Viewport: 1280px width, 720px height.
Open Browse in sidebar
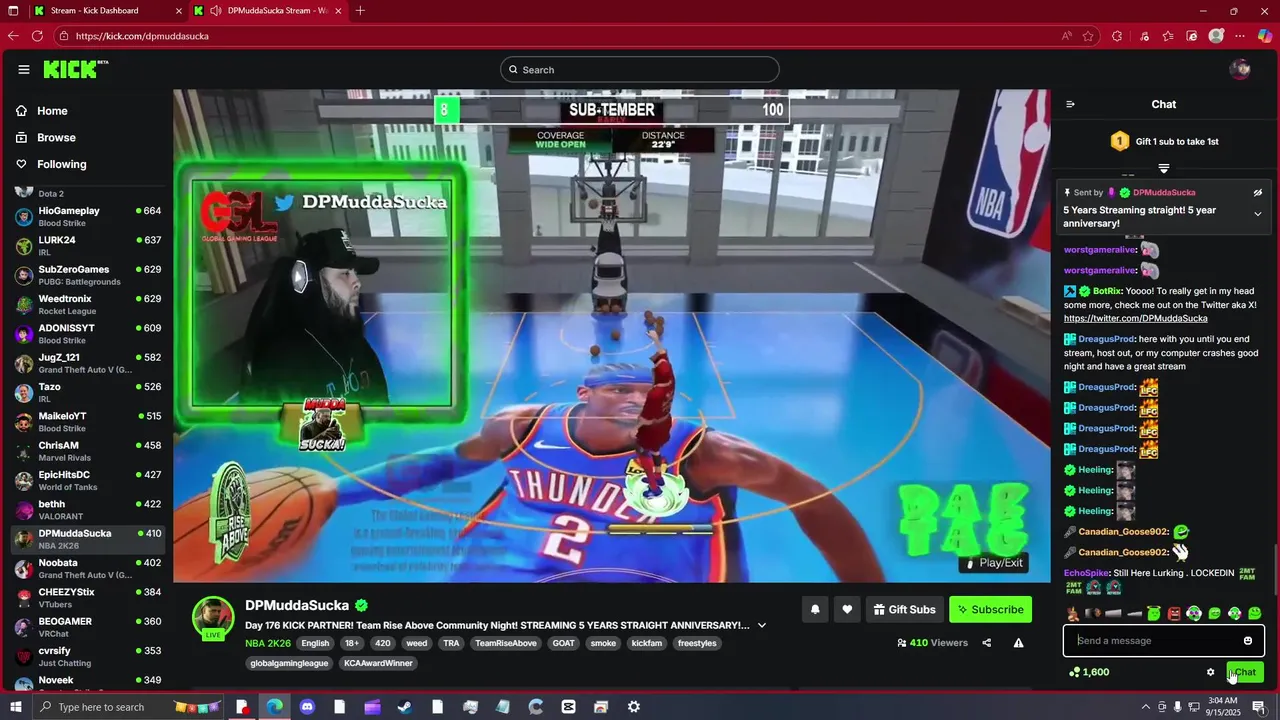click(x=56, y=137)
